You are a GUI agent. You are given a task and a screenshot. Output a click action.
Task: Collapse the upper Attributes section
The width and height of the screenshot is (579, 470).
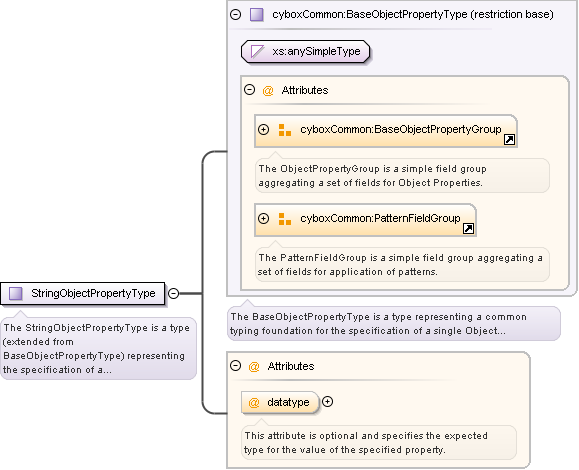[250, 90]
